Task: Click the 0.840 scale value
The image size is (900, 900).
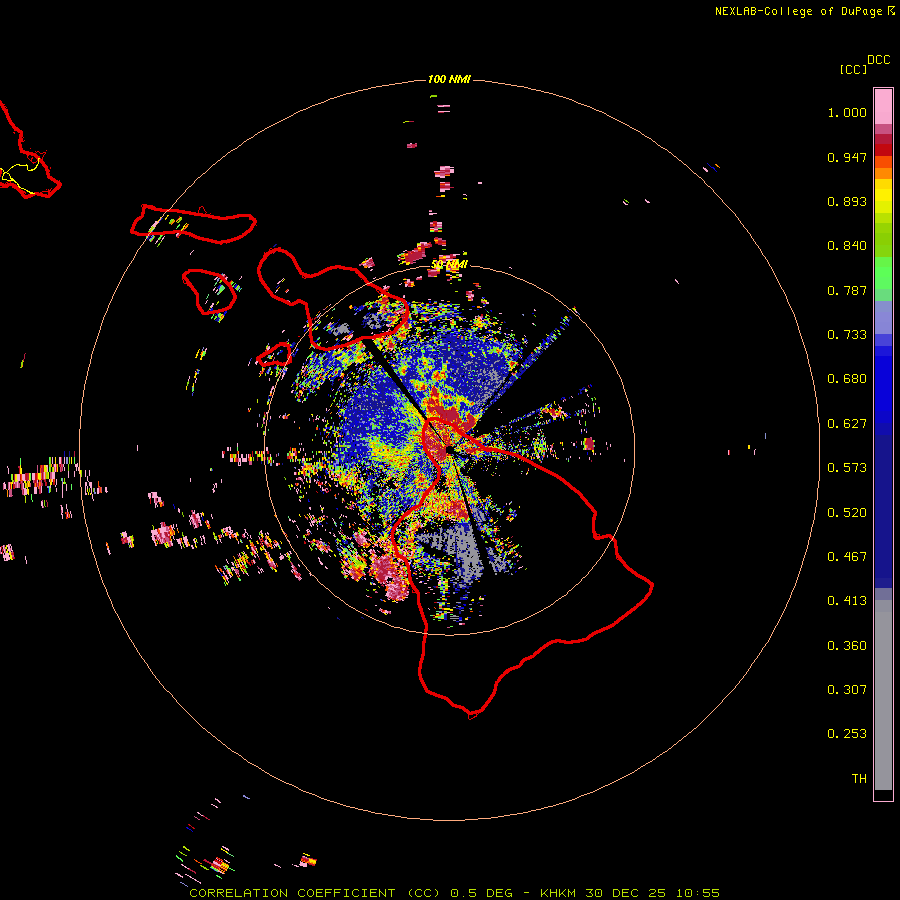Action: coord(847,246)
